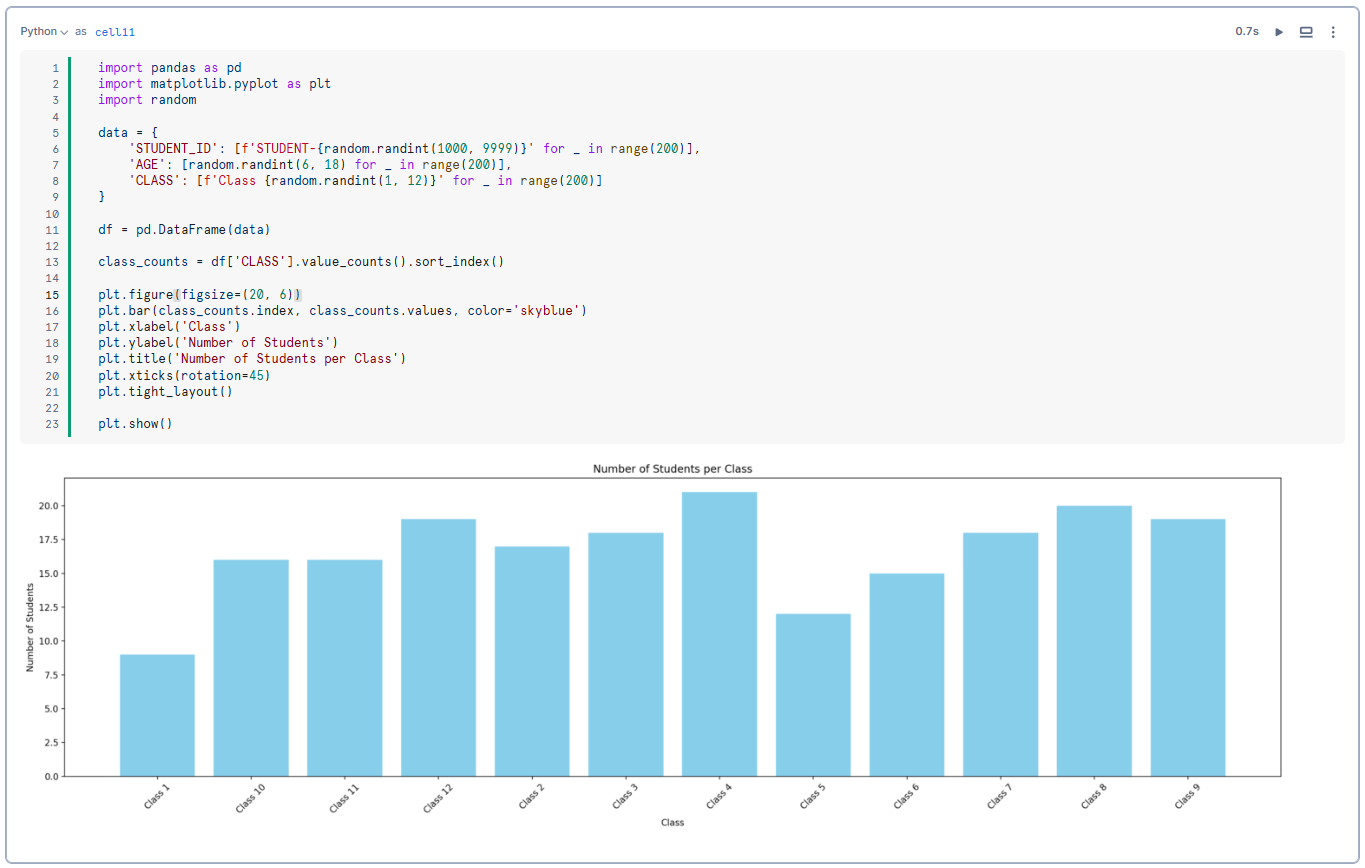Click the plt.show() line of code
The image size is (1365, 868).
click(x=135, y=424)
